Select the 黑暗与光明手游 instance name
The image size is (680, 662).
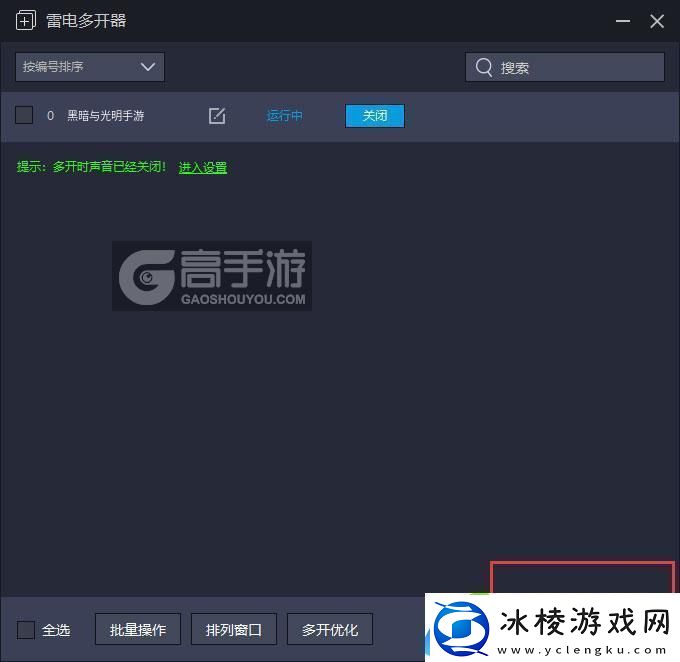105,116
